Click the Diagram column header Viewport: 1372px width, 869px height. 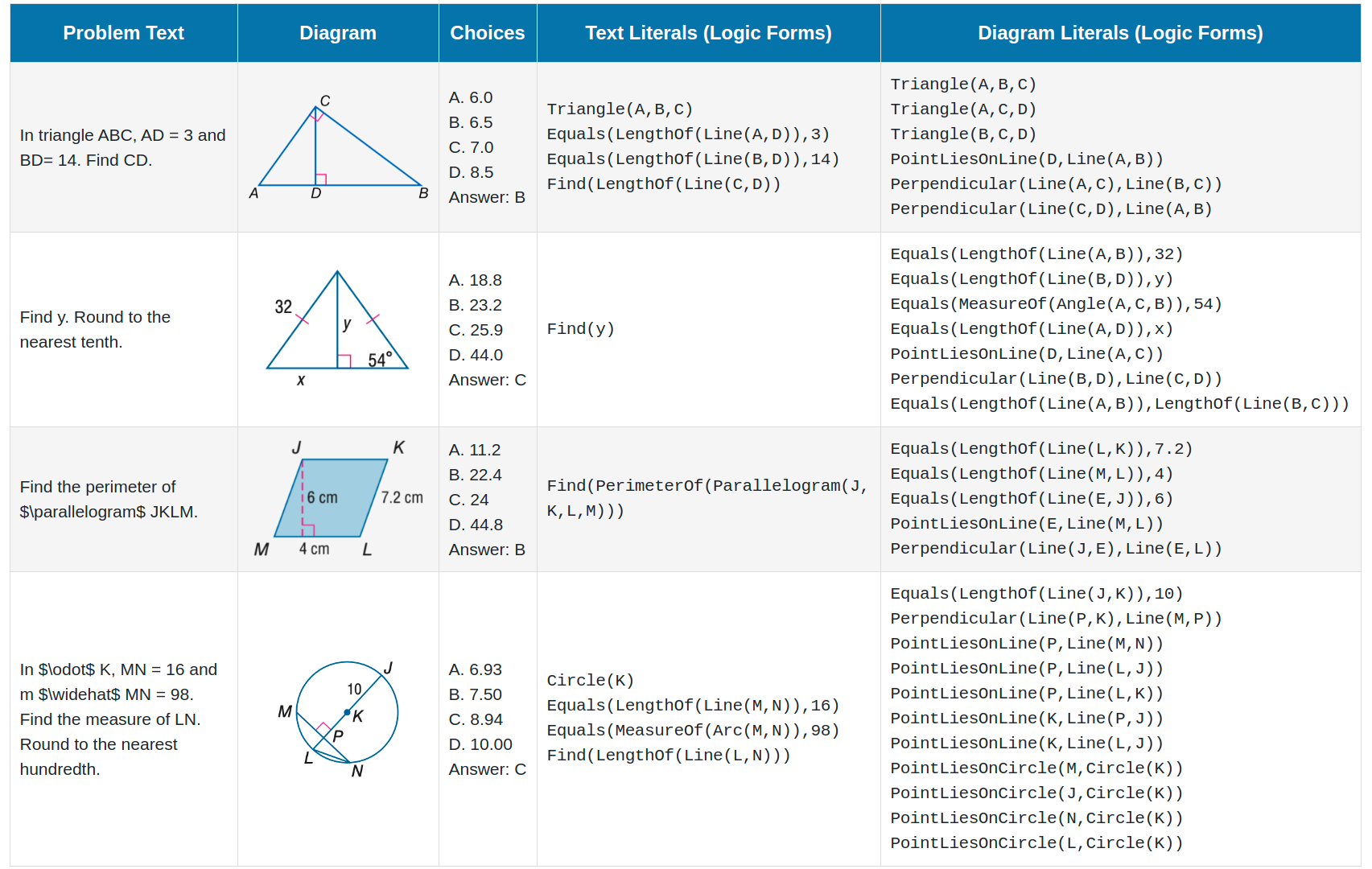[x=338, y=33]
